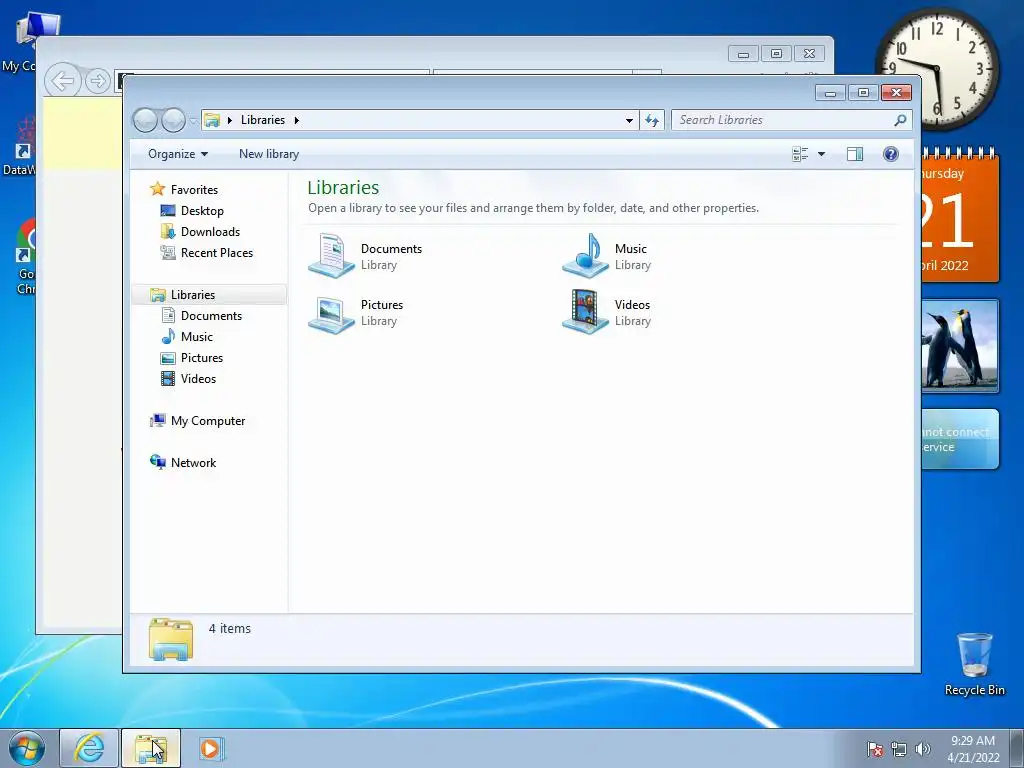The image size is (1024, 768).
Task: Open the Music library icon
Action: (586, 255)
